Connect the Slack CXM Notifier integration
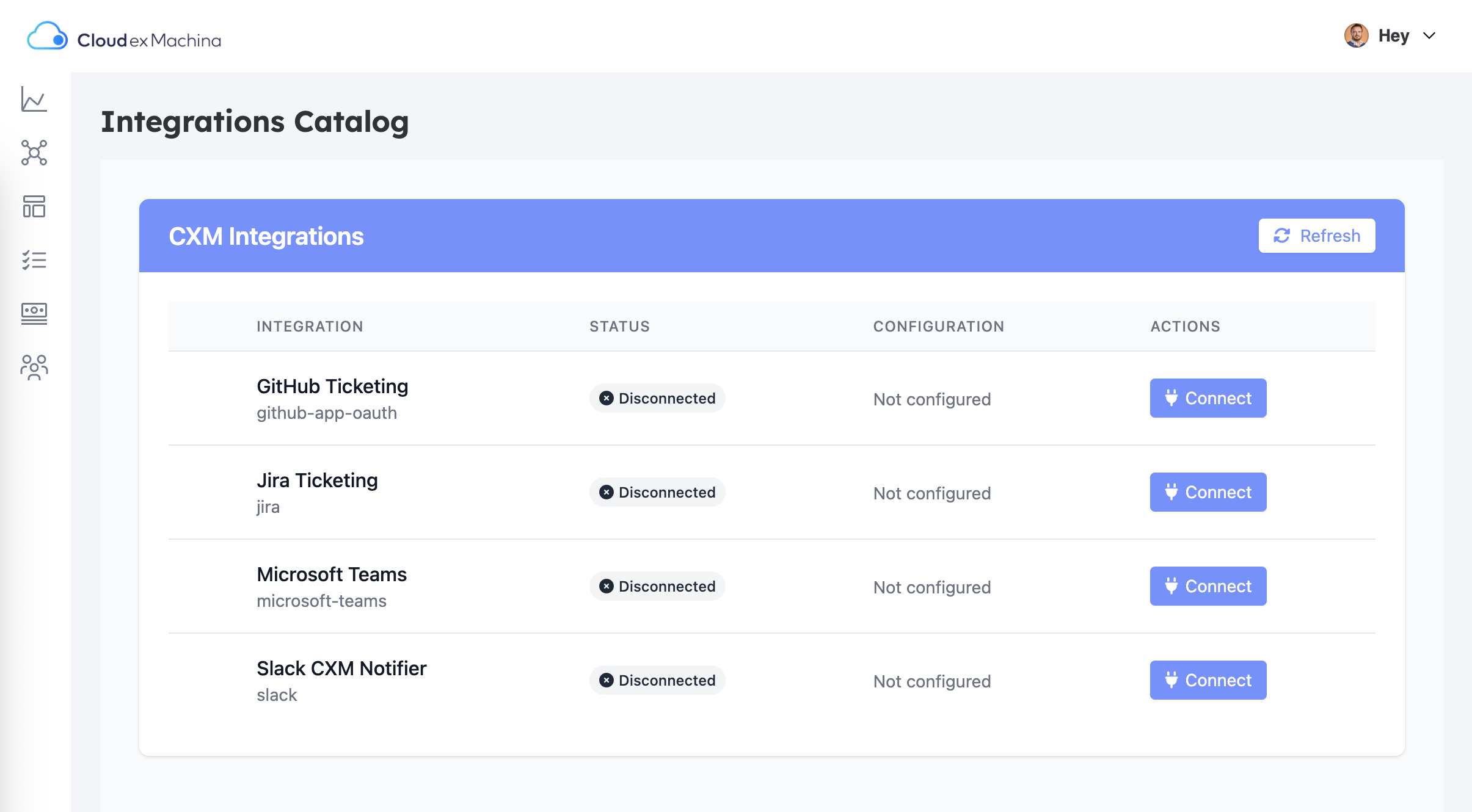 tap(1208, 680)
